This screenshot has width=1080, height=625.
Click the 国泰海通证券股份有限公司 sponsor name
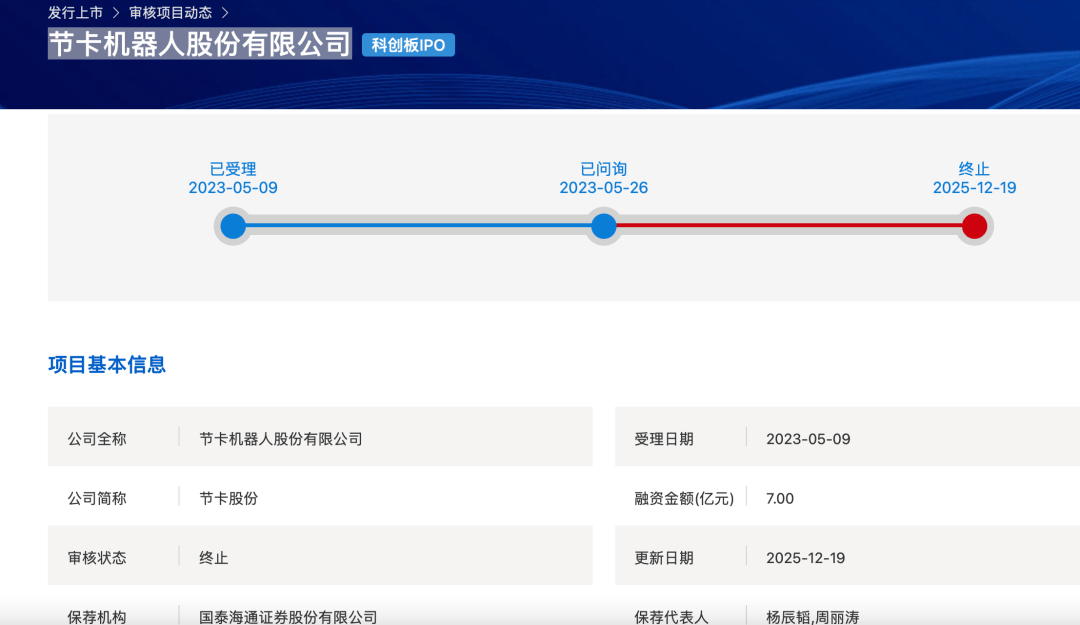[288, 616]
